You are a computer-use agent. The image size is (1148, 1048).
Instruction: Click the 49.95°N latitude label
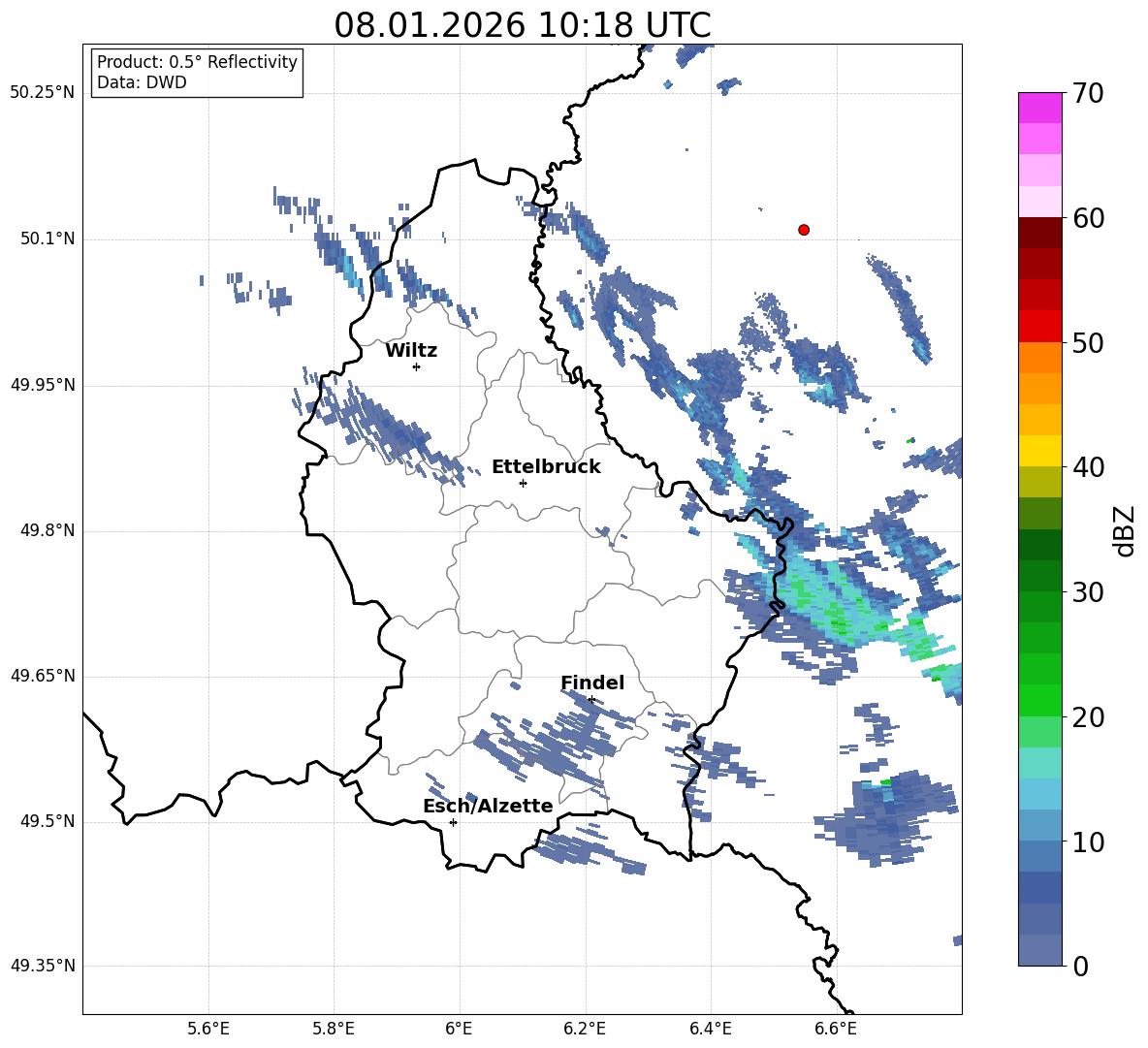click(x=43, y=385)
